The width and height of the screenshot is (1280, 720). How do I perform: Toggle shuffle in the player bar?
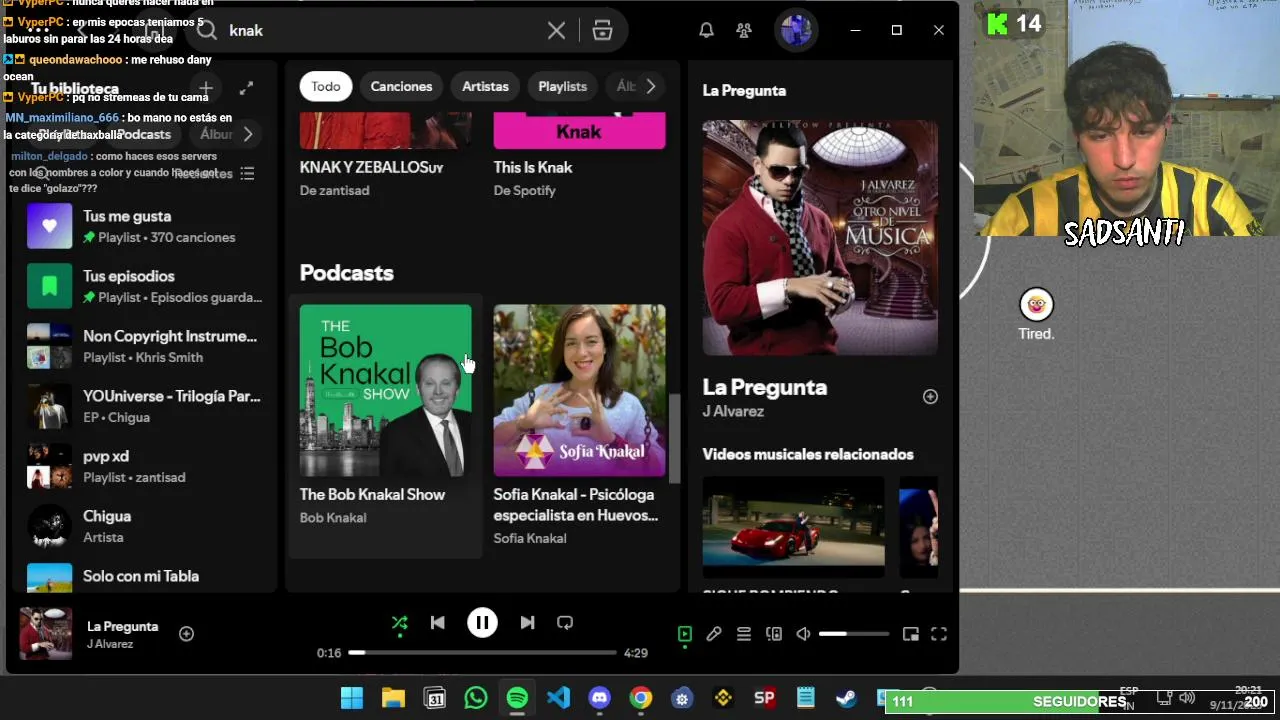point(400,622)
